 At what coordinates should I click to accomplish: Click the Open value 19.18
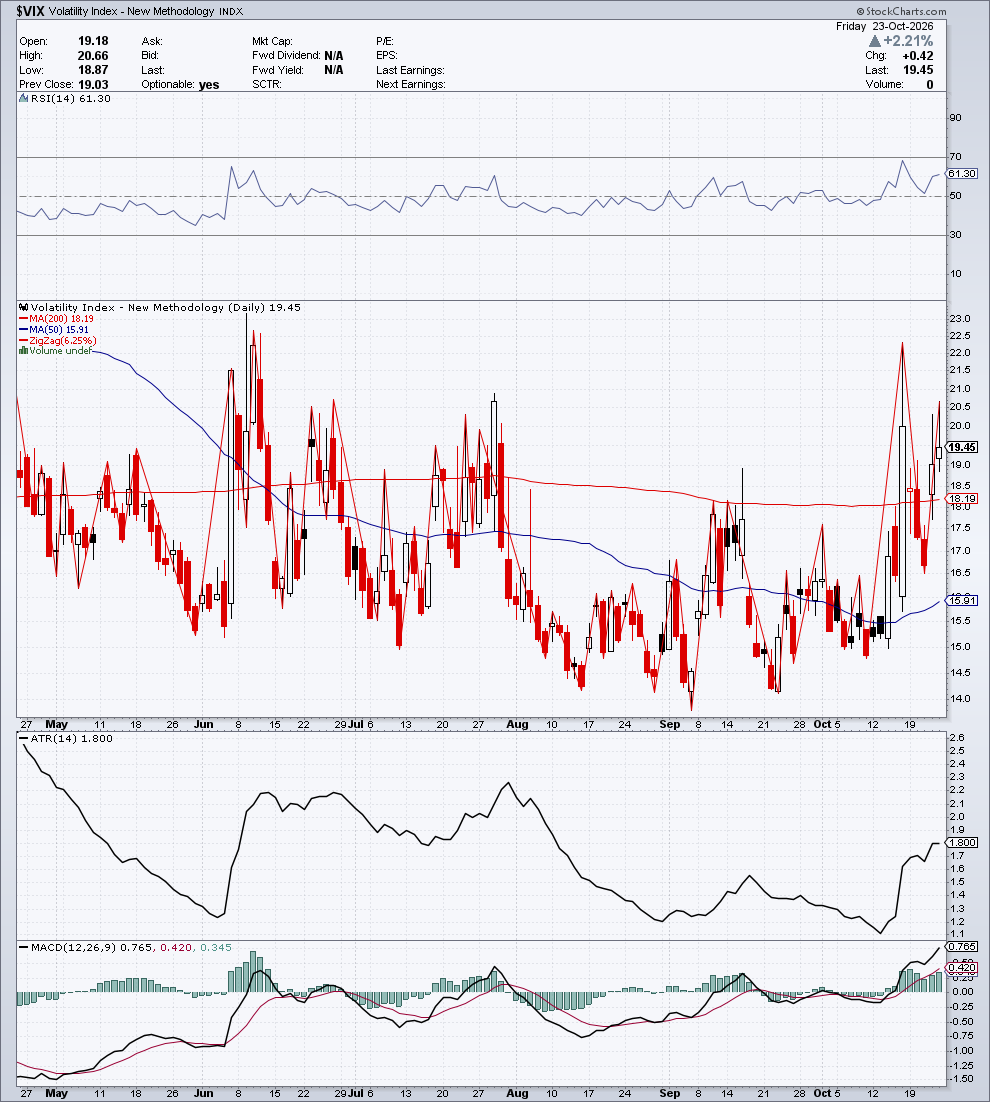(93, 41)
